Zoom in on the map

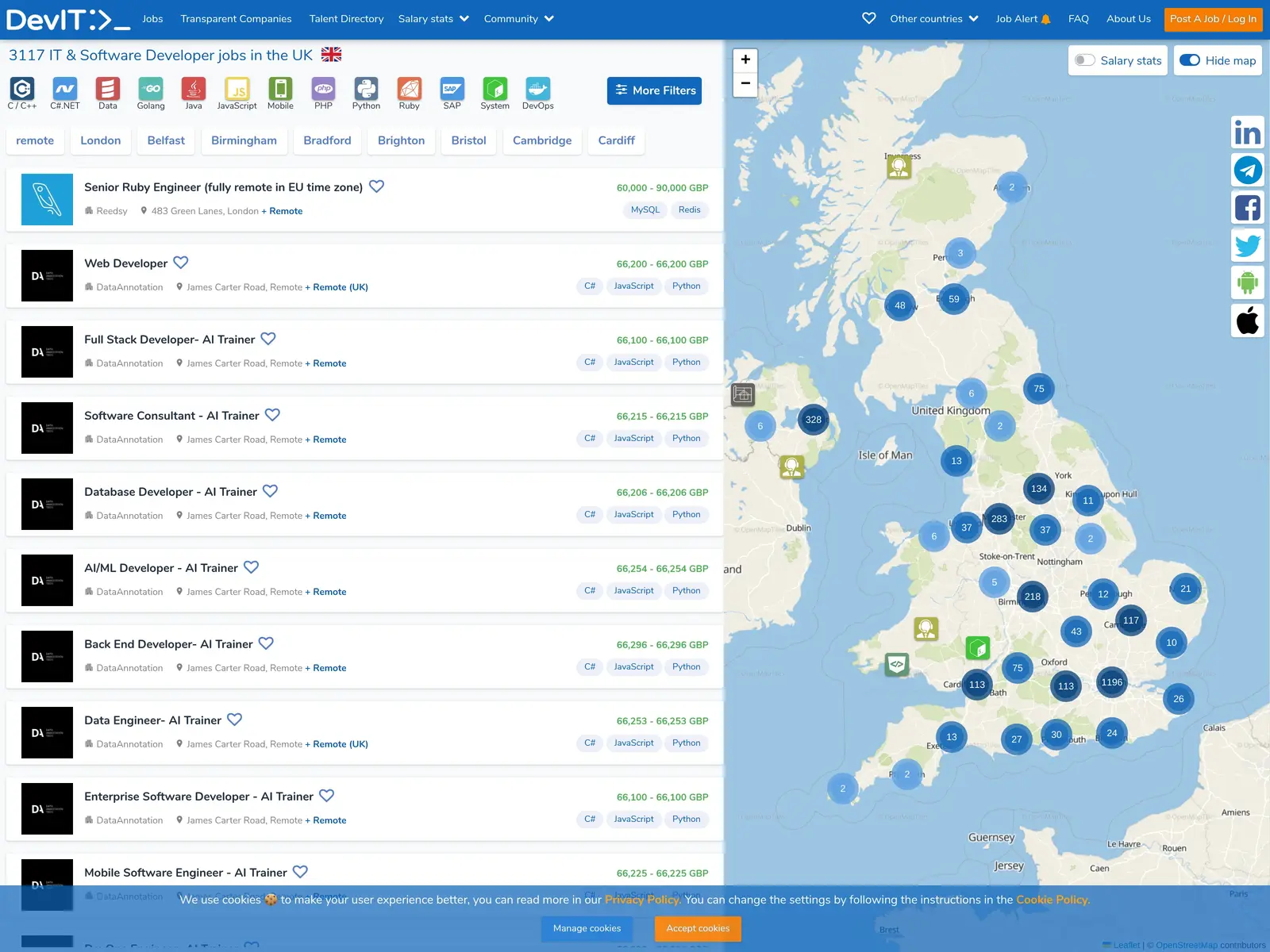tap(745, 59)
